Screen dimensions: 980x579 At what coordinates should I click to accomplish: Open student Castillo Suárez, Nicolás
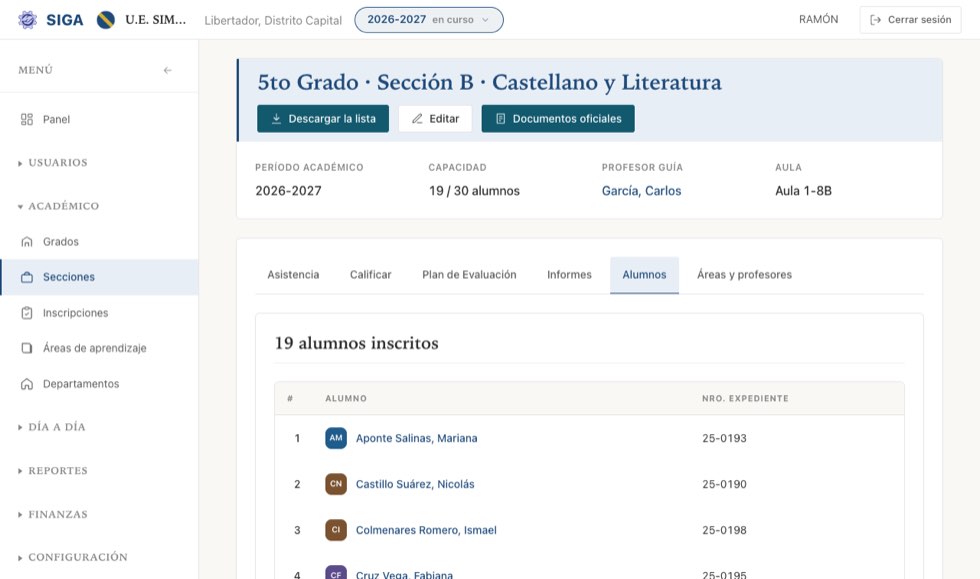point(415,484)
